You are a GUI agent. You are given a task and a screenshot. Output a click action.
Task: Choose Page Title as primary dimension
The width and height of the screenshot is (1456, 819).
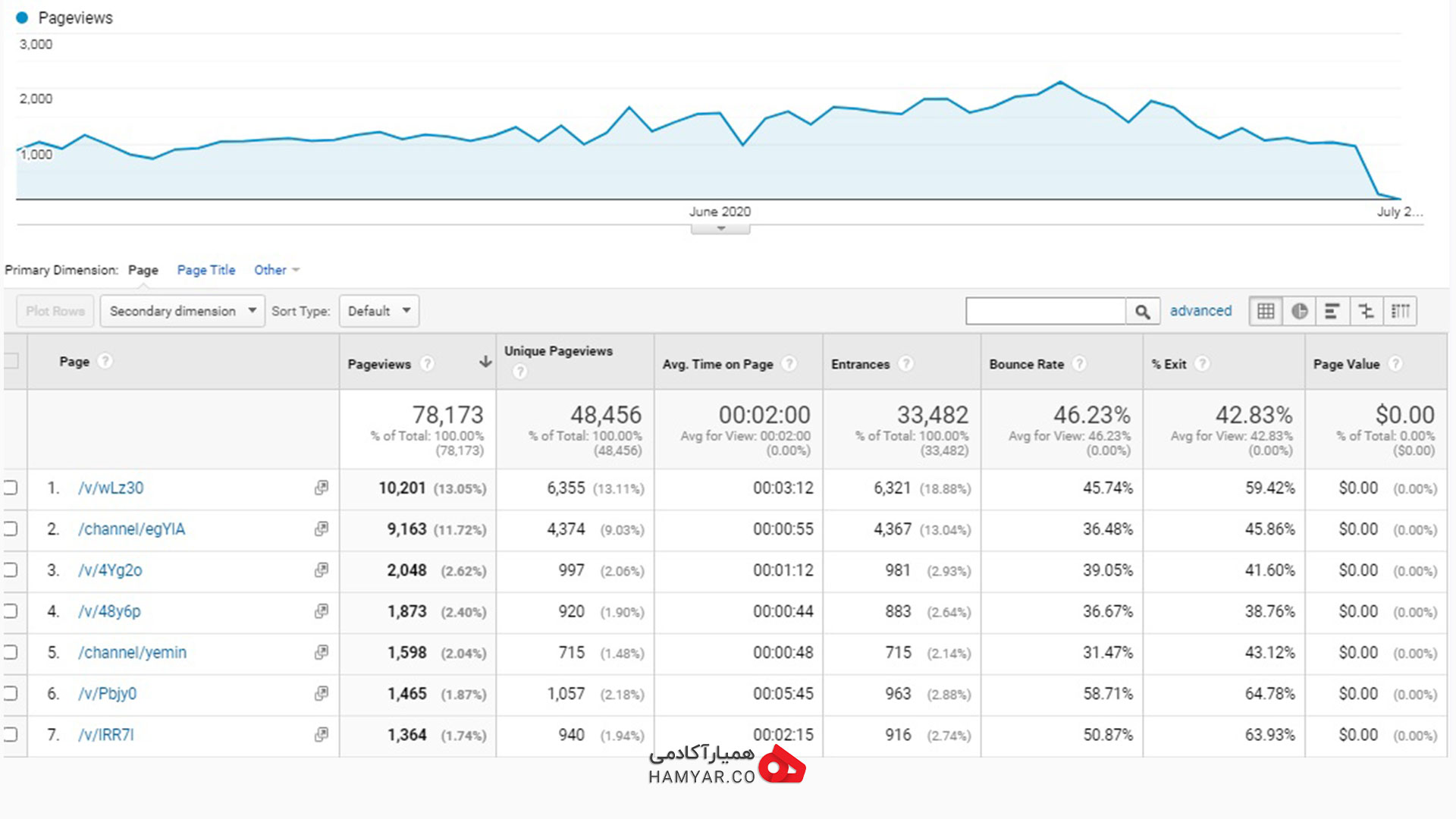coord(206,270)
